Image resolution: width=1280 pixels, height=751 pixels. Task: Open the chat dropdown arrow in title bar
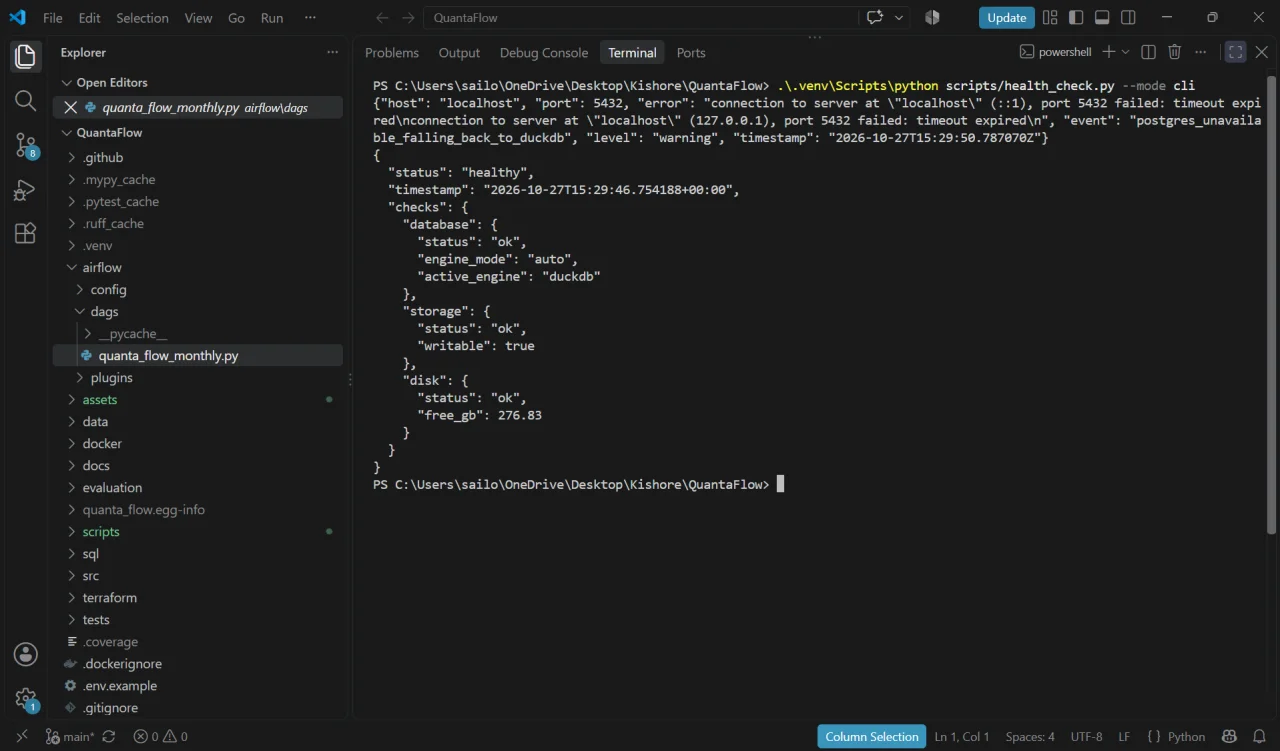pos(899,18)
